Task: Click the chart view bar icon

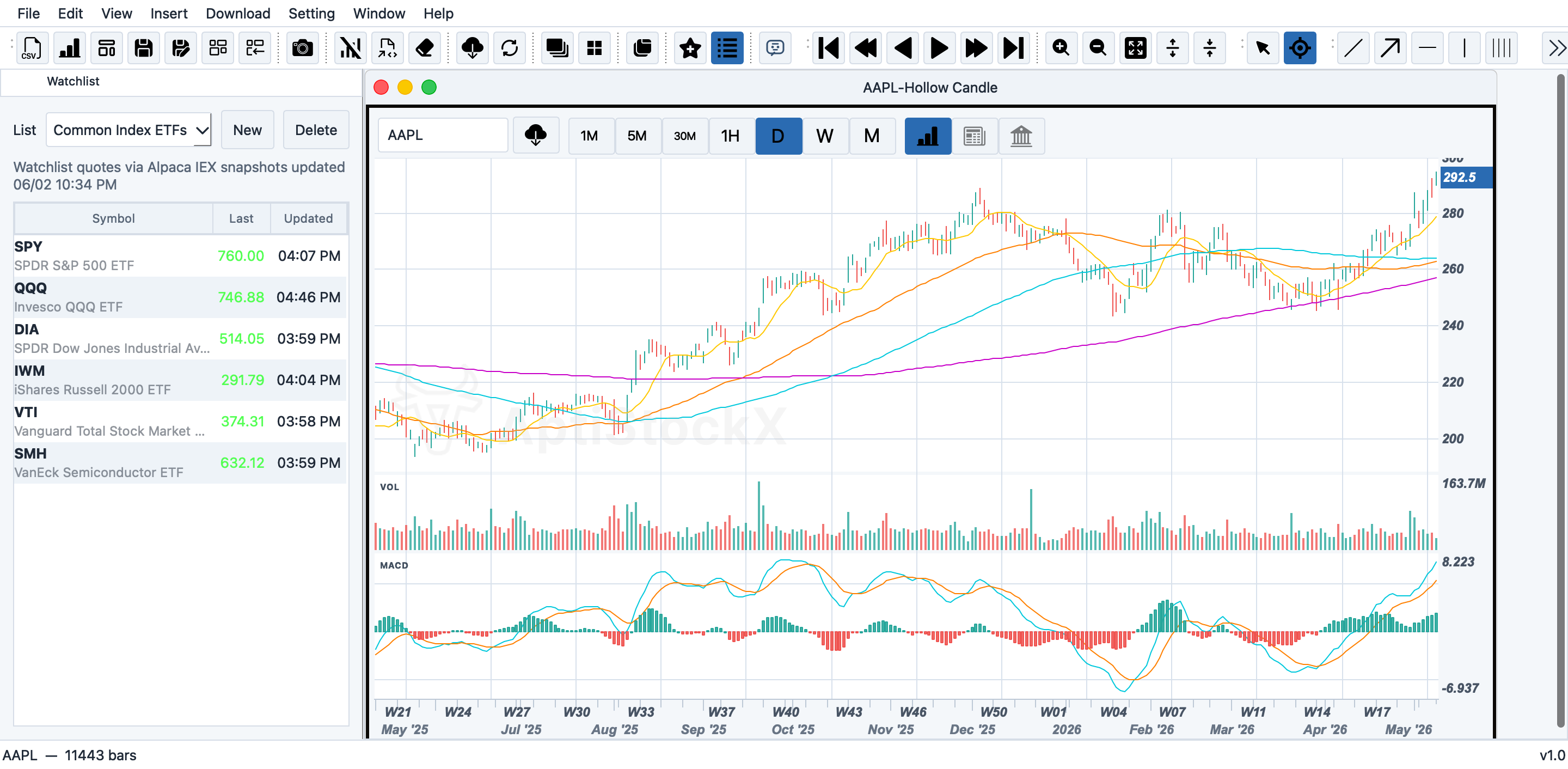Action: click(928, 135)
